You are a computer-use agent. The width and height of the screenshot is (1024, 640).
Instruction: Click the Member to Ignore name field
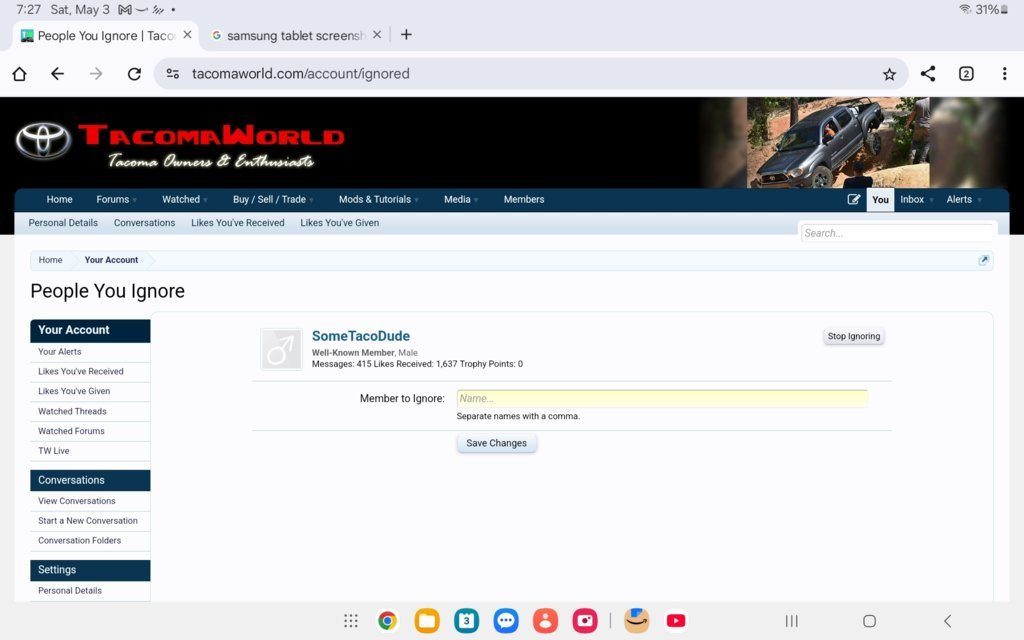[662, 398]
